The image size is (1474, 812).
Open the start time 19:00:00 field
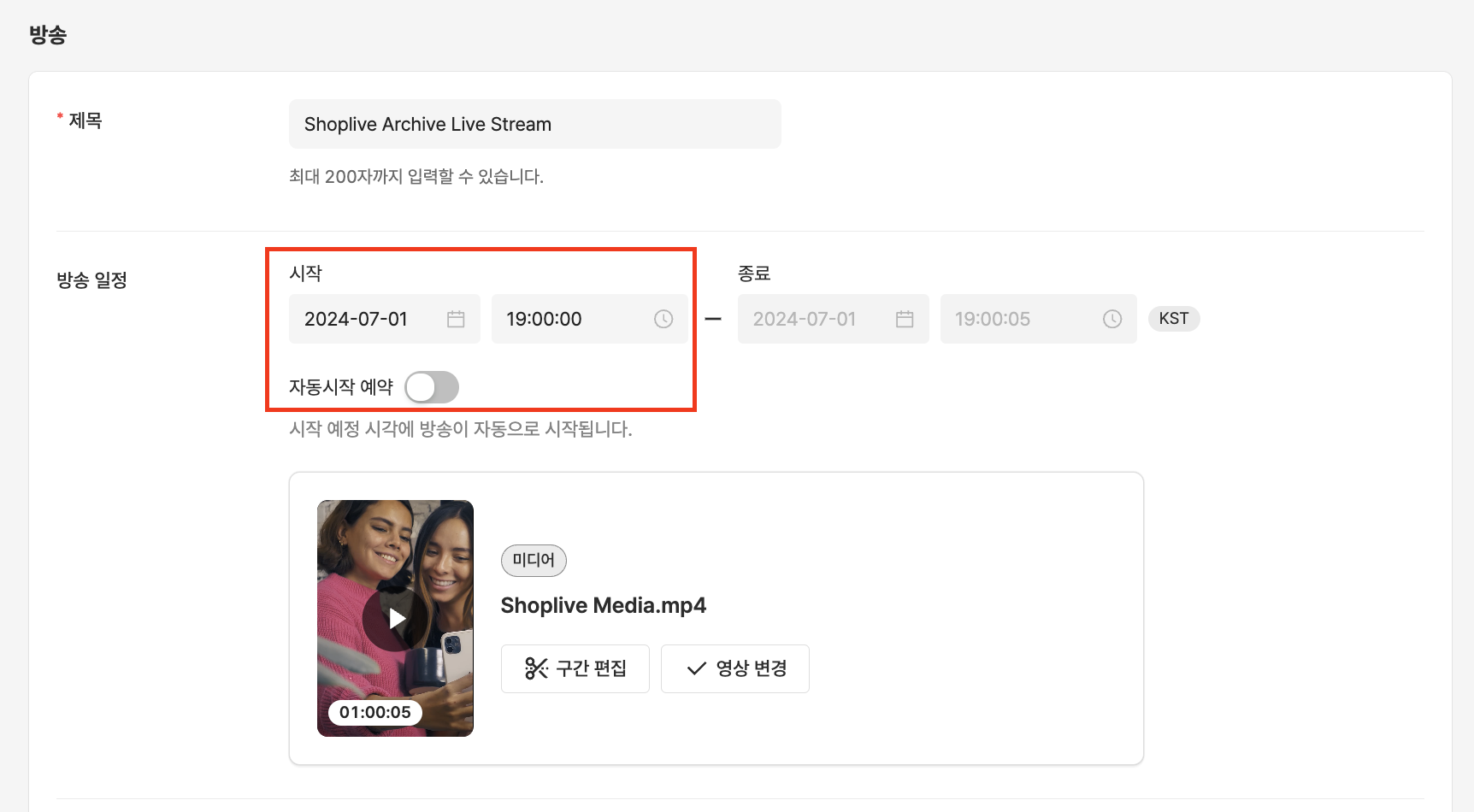pyautogui.click(x=589, y=319)
